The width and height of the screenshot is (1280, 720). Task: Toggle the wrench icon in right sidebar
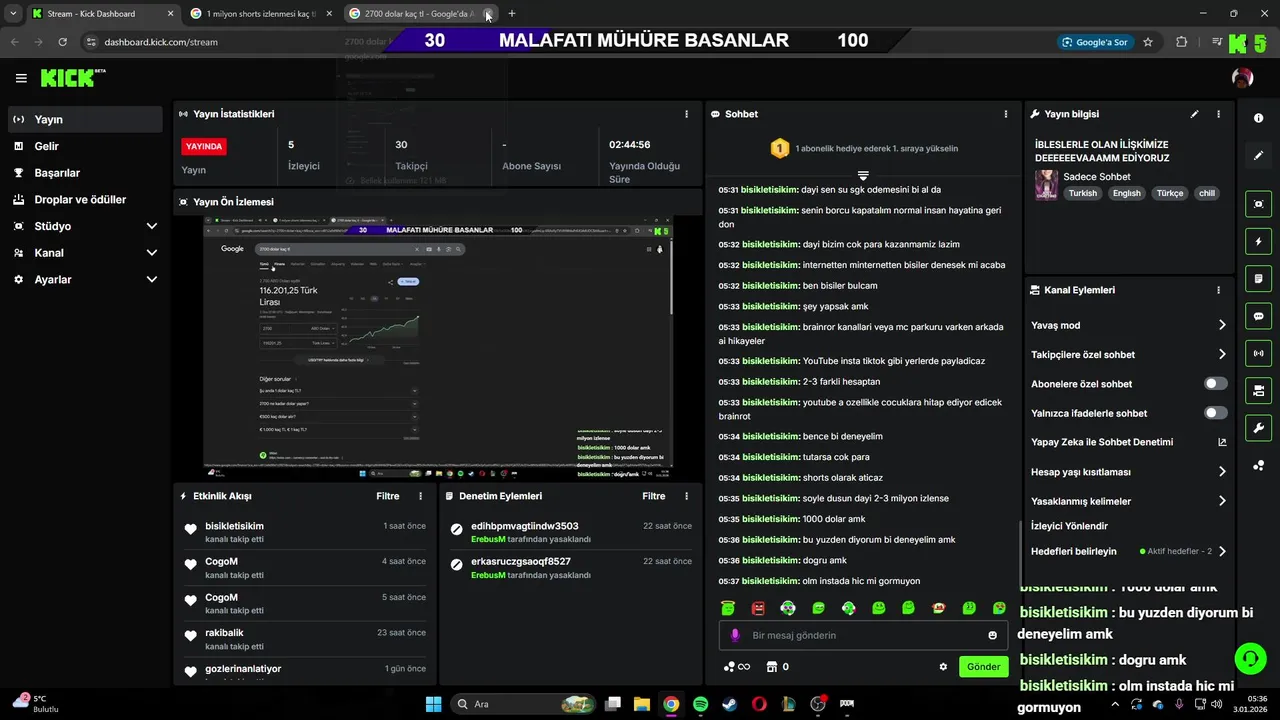click(1258, 428)
